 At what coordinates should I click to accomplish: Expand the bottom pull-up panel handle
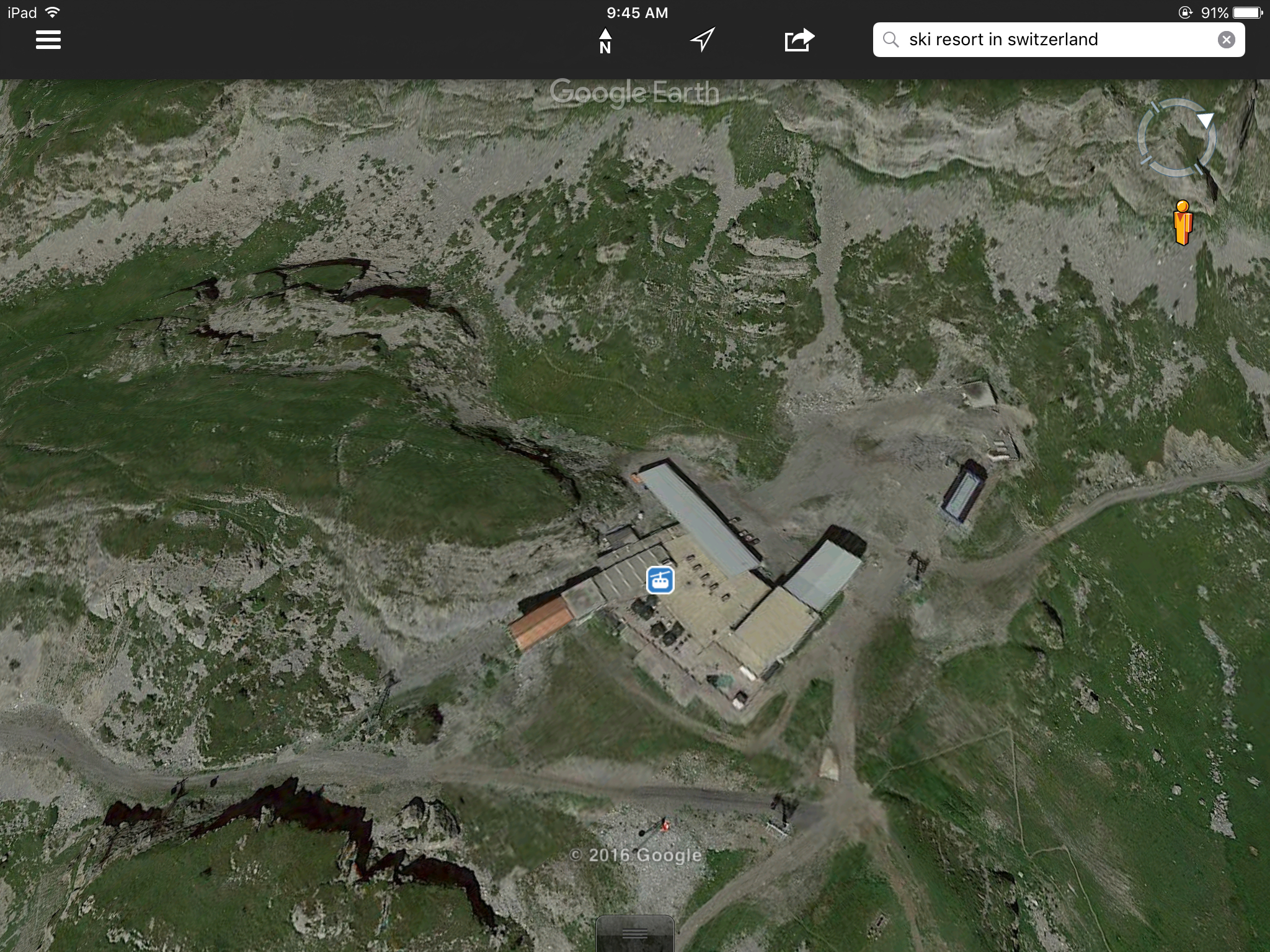(634, 934)
